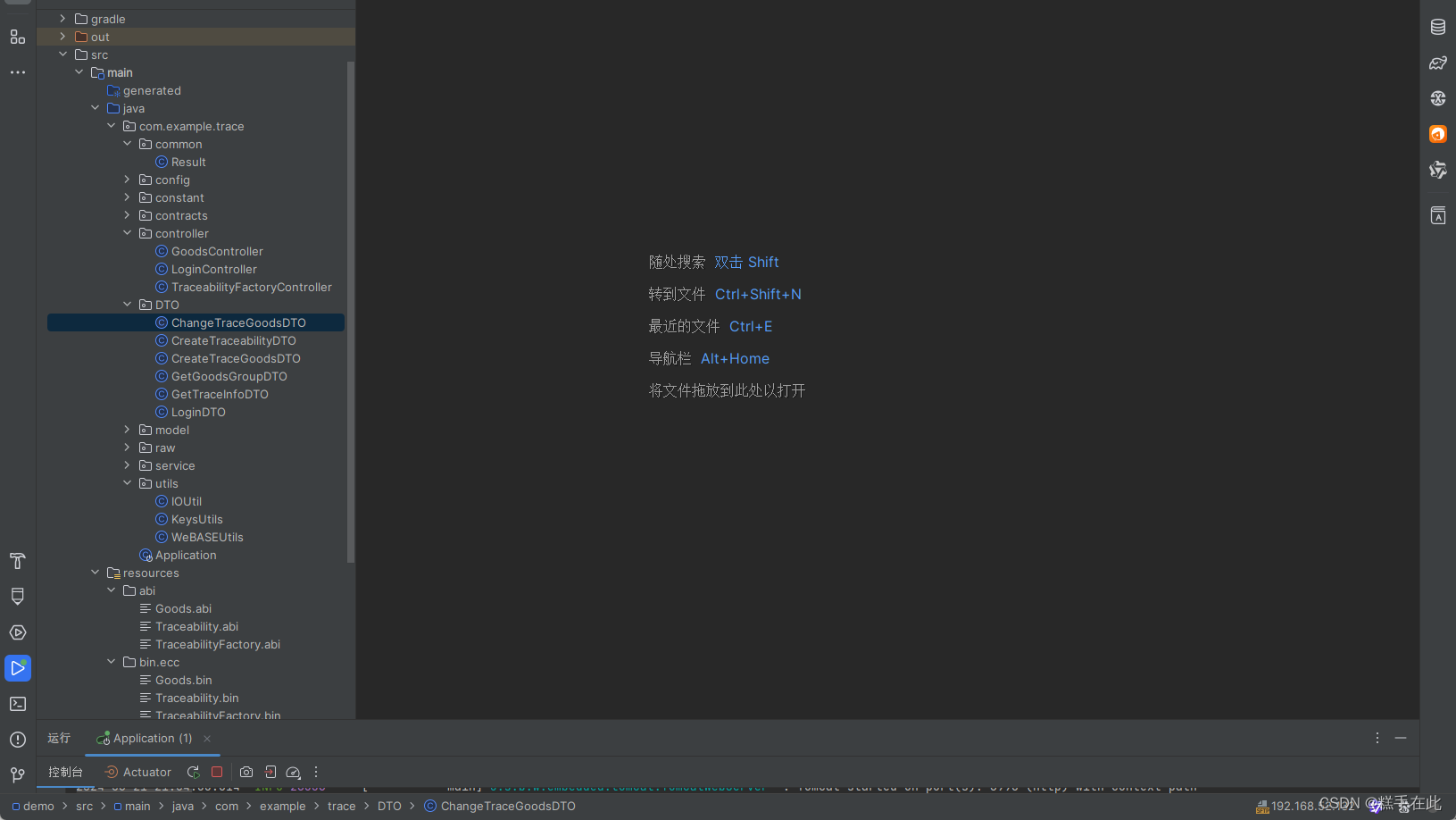This screenshot has width=1456, height=820.
Task: Expand the contracts package
Action: click(x=127, y=215)
